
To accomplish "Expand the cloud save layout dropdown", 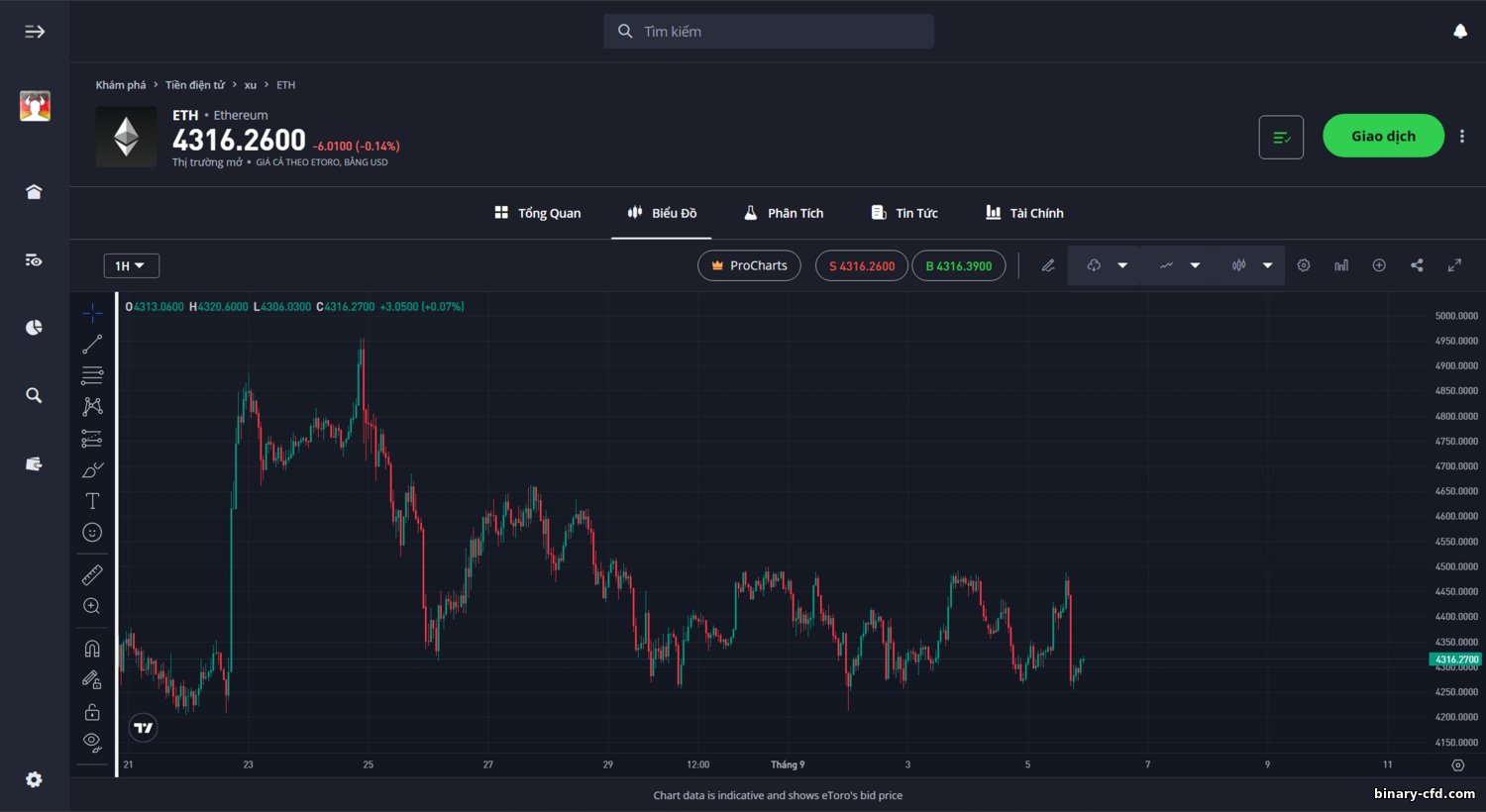I will 1122,265.
